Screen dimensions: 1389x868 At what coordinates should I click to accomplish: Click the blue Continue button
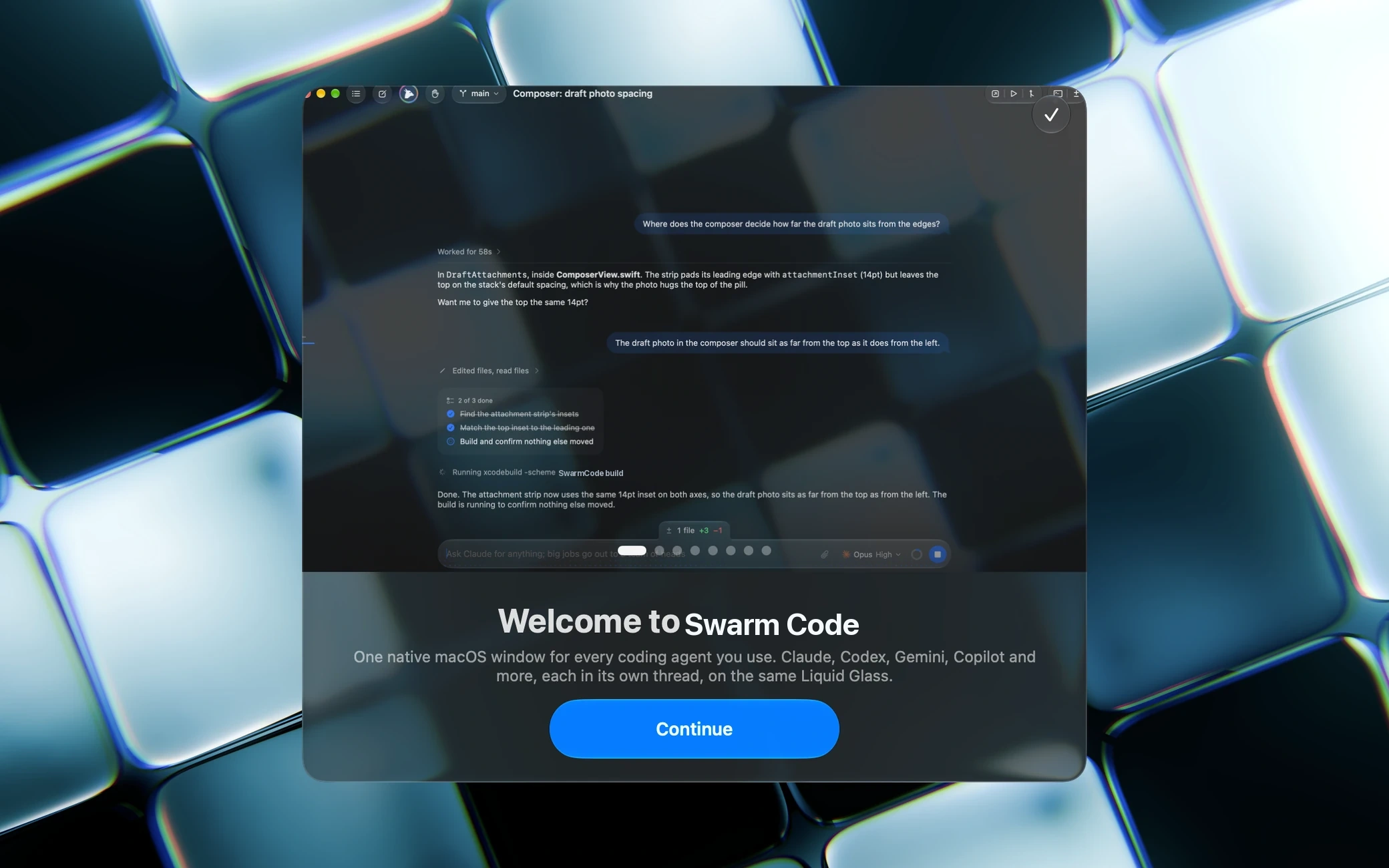pyautogui.click(x=694, y=728)
